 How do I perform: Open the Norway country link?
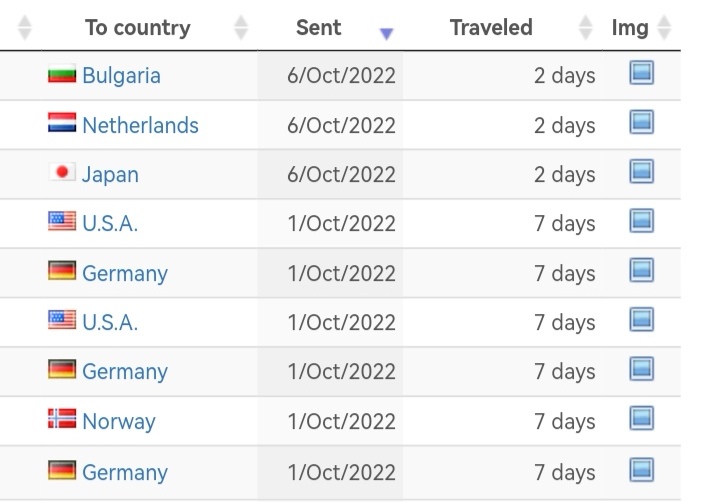119,422
